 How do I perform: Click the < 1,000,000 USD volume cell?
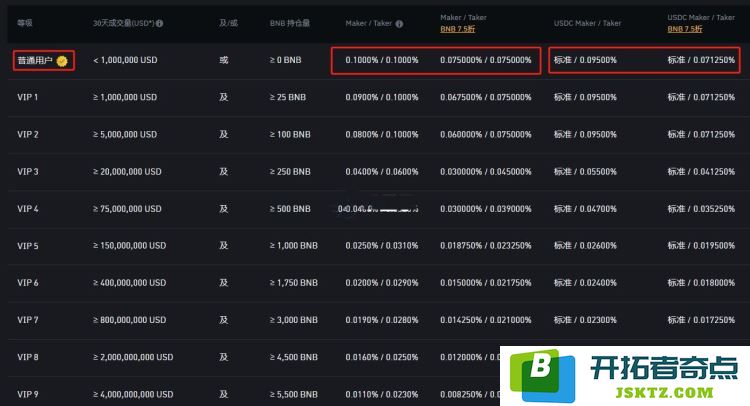pyautogui.click(x=125, y=60)
